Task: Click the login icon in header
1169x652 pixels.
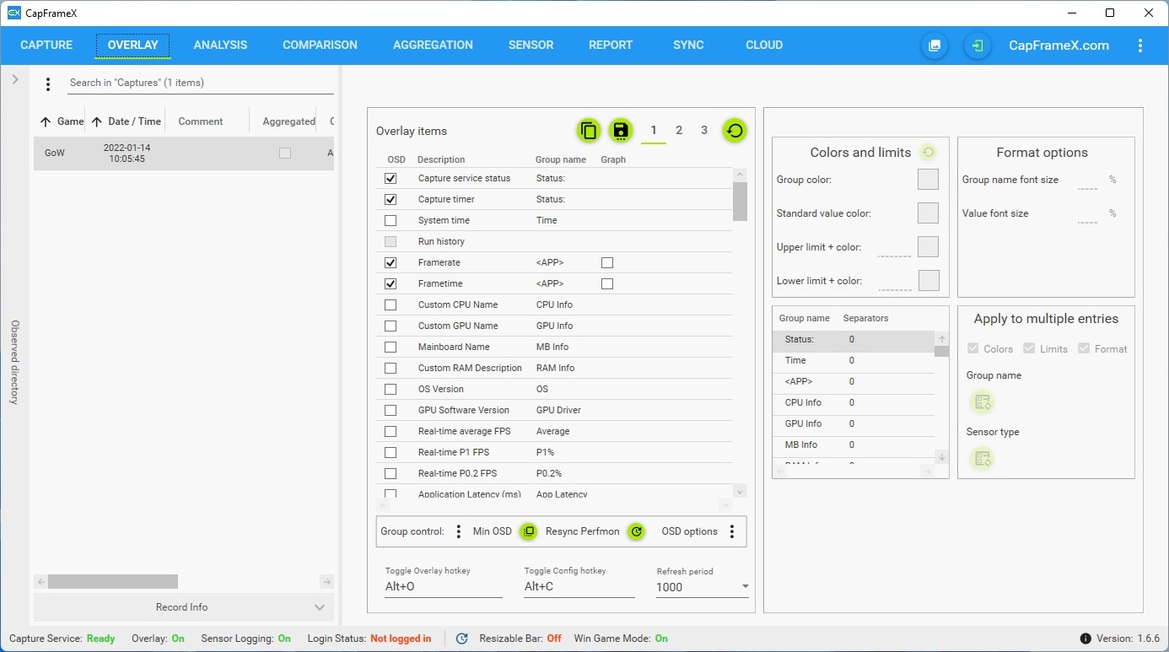Action: click(977, 45)
